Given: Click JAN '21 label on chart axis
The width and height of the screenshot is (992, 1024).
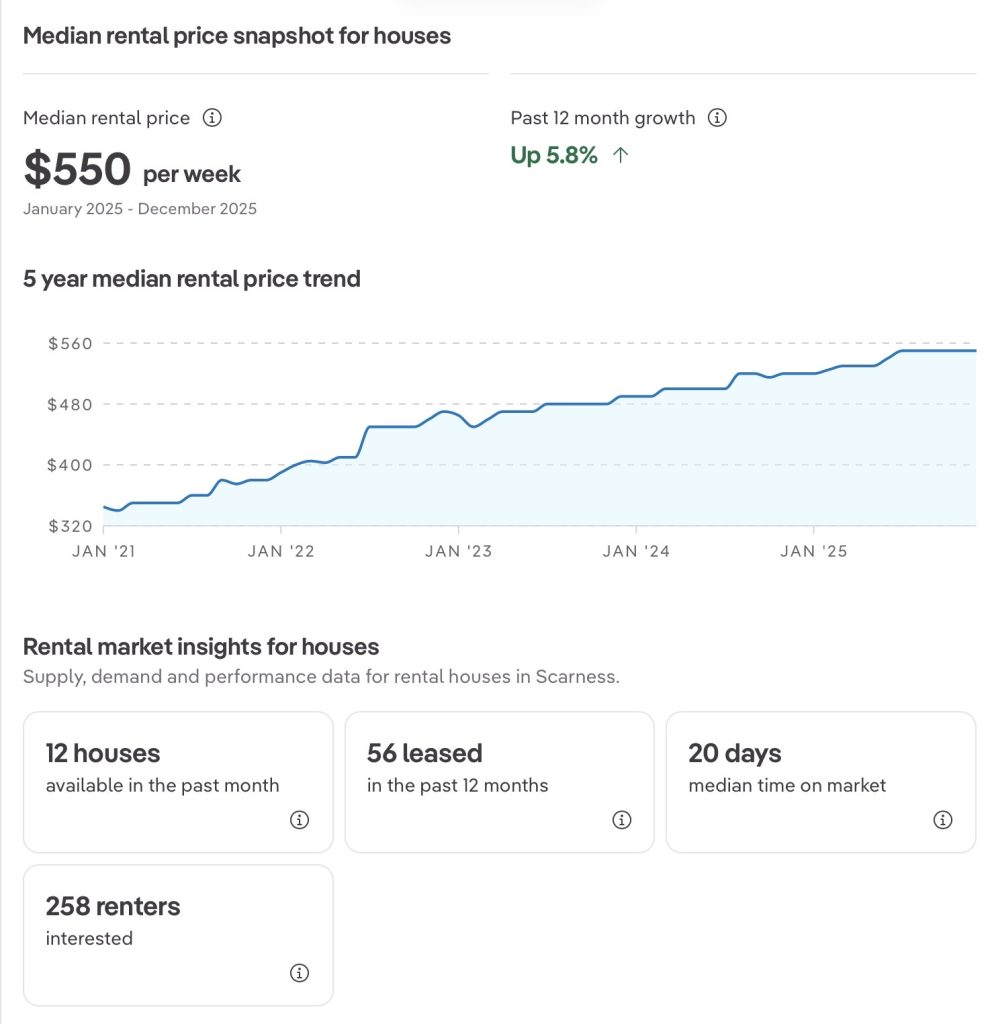Looking at the screenshot, I should click(104, 551).
